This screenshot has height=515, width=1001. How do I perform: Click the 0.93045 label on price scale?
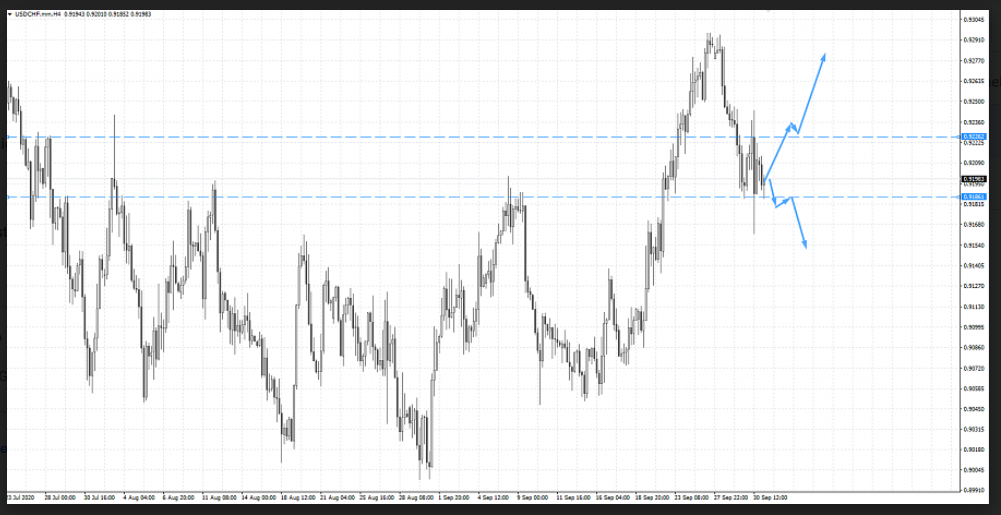click(974, 19)
